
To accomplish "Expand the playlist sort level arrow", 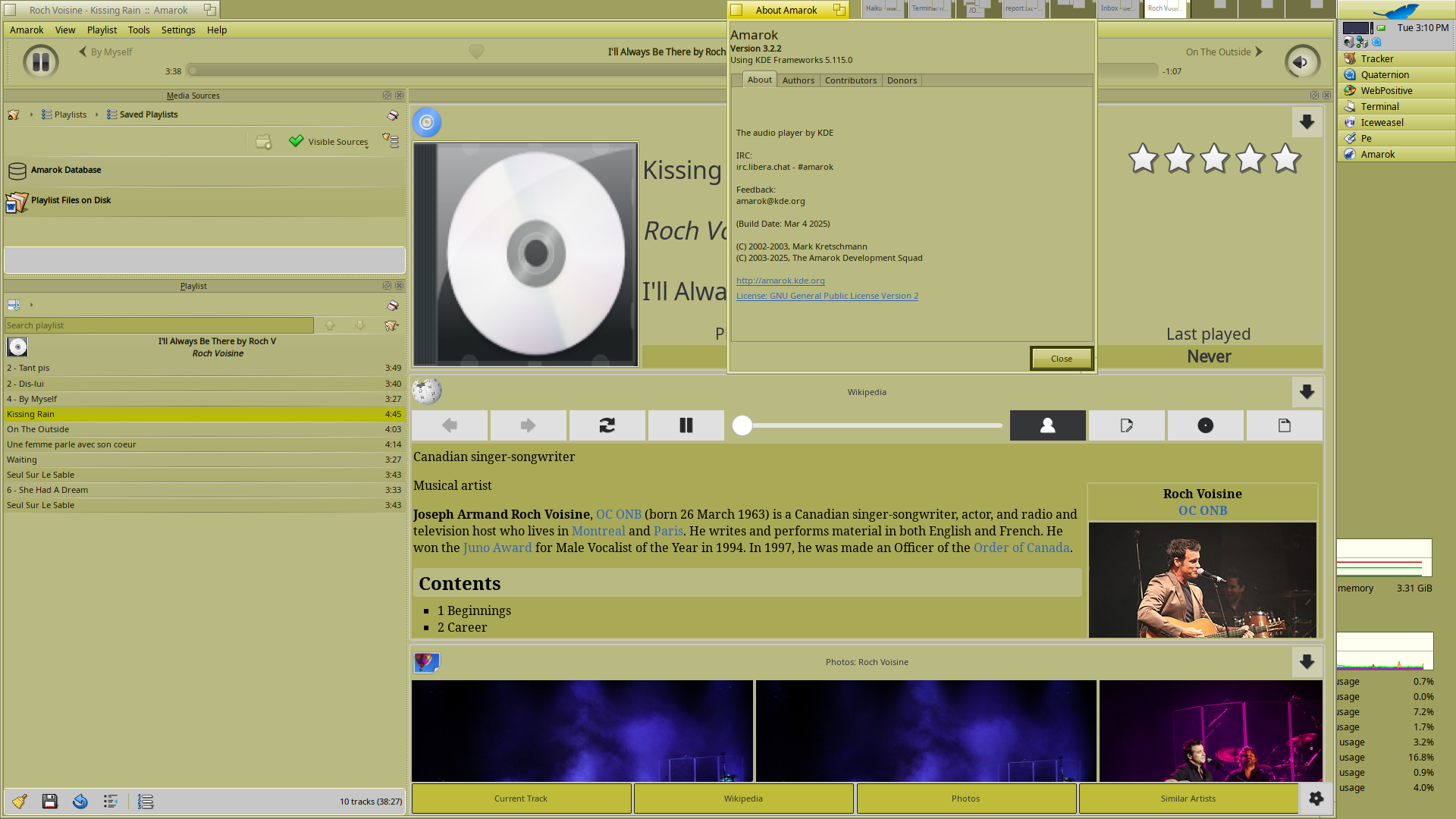I will tap(31, 305).
